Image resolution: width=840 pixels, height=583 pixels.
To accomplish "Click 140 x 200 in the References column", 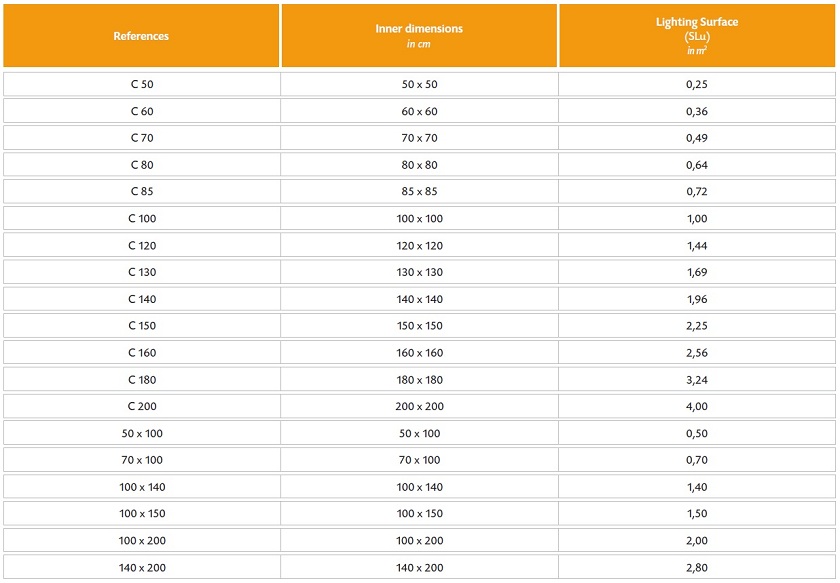I will click(x=141, y=567).
